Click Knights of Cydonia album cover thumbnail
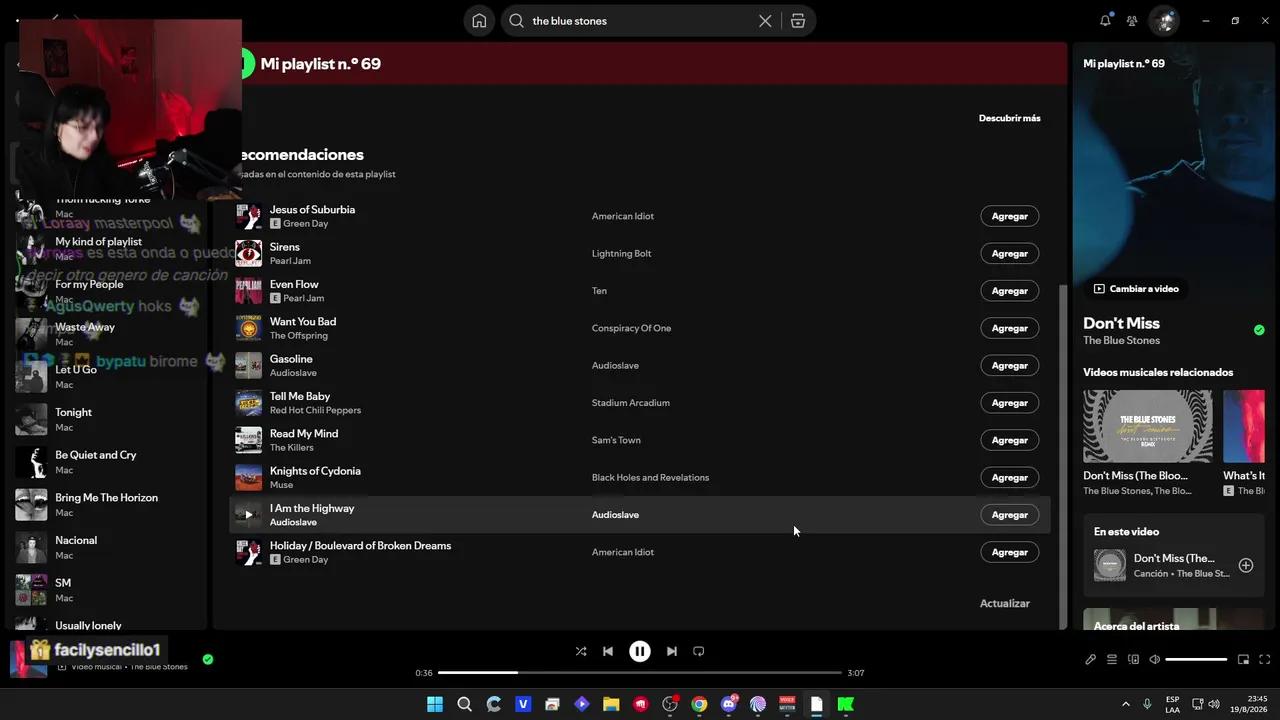Image resolution: width=1280 pixels, height=720 pixels. pos(248,478)
